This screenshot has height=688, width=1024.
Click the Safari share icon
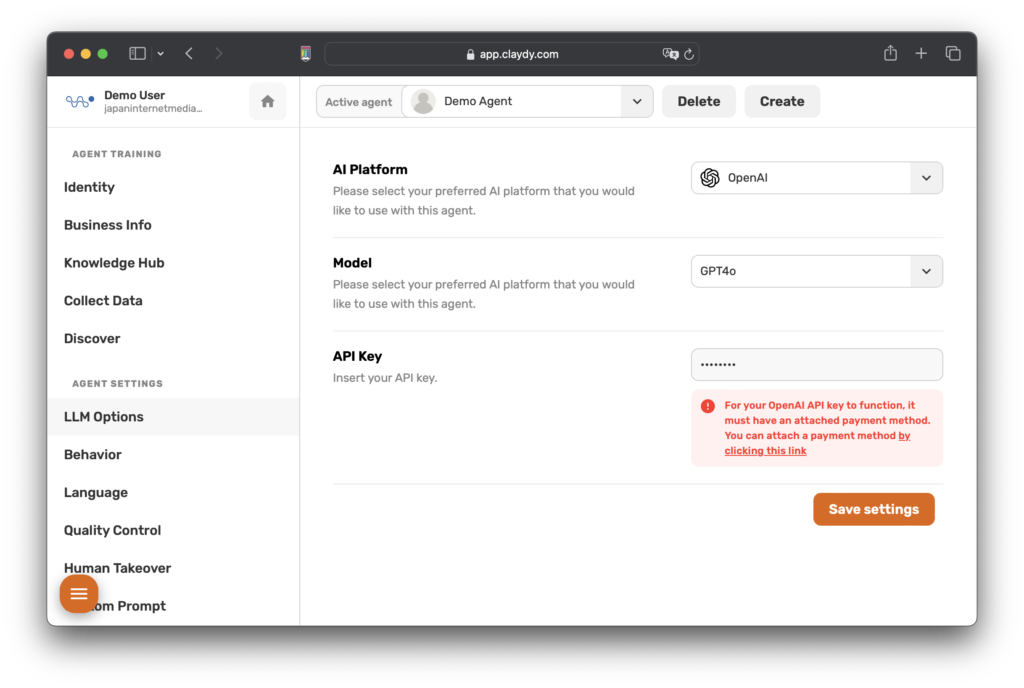coord(890,54)
